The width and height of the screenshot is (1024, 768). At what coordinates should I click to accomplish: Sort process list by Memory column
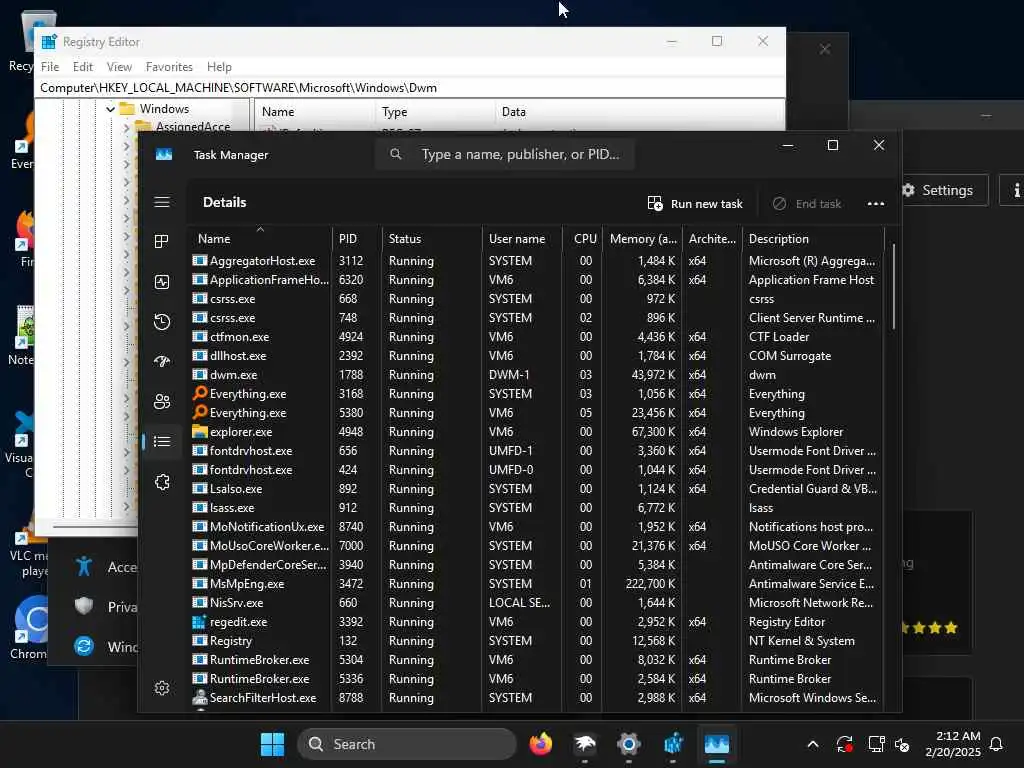pos(643,238)
